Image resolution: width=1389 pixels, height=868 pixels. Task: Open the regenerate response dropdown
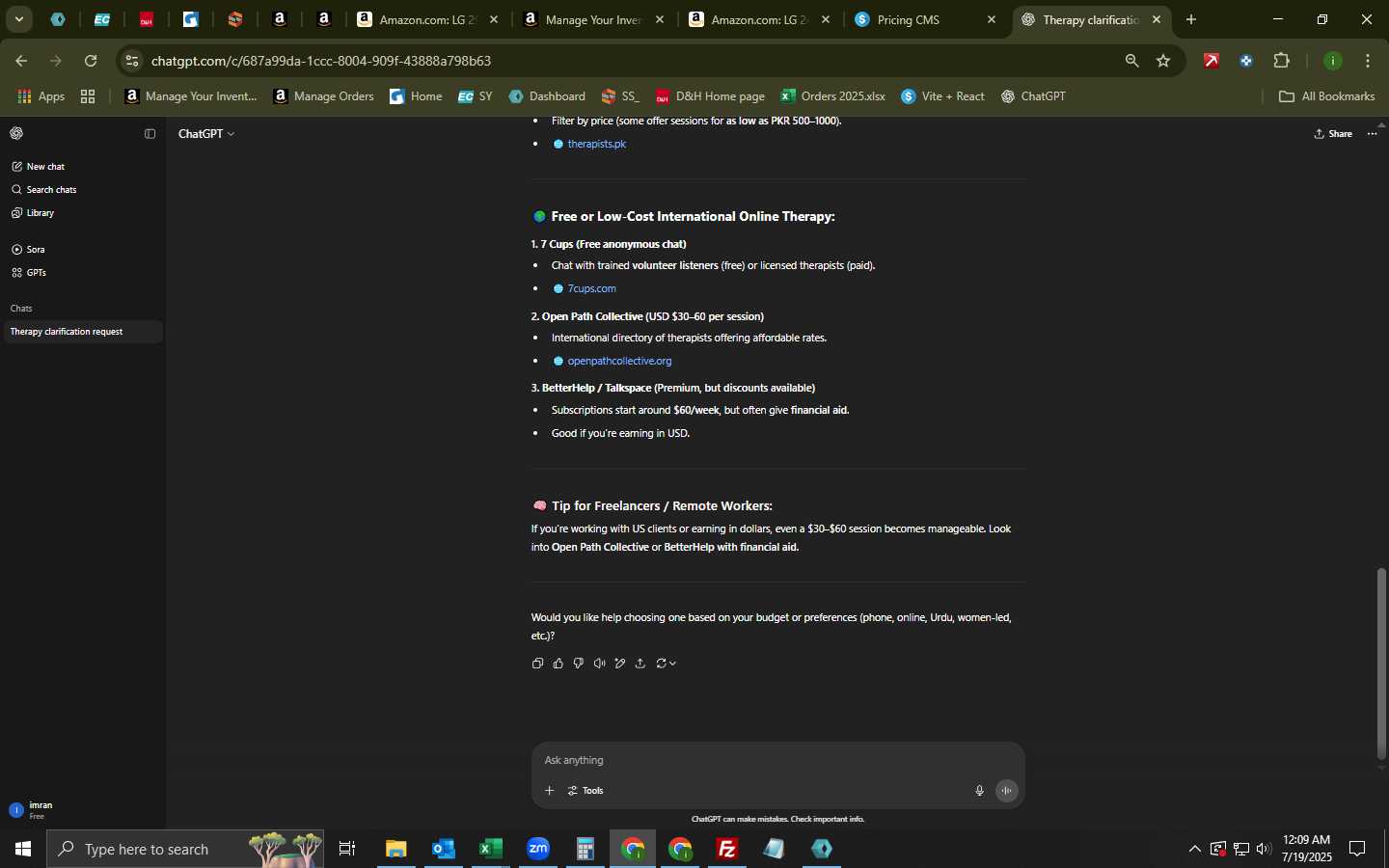666,664
